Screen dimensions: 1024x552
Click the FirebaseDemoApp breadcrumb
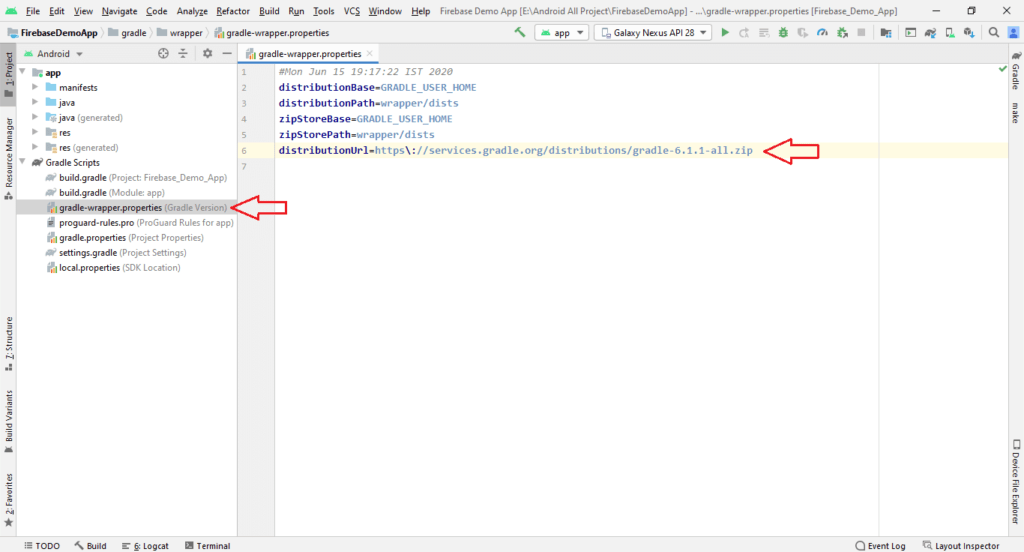[x=52, y=33]
